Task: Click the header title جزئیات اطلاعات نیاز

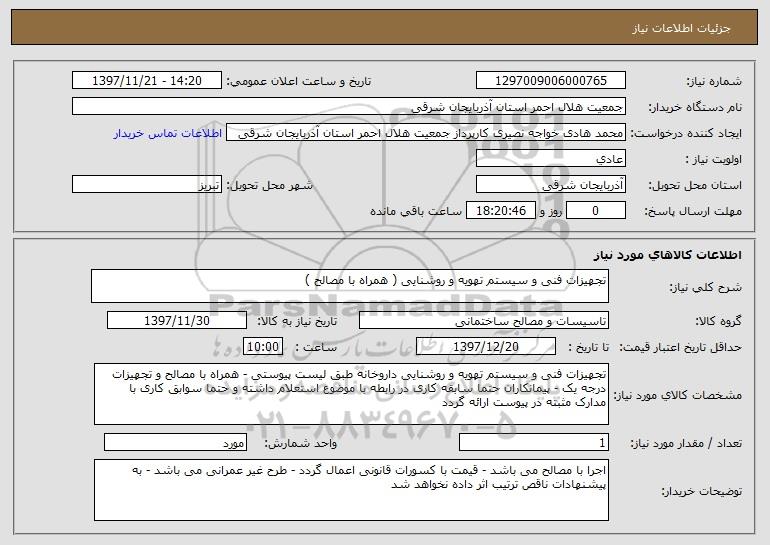Action: 681,28
